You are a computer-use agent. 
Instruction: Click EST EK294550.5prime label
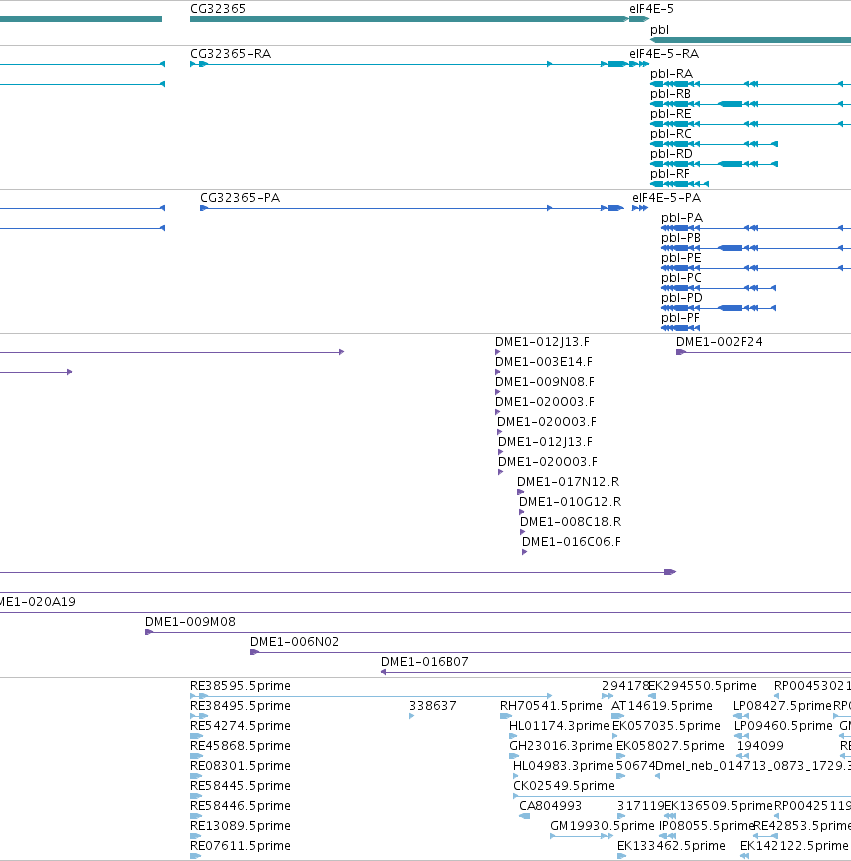[x=702, y=686]
